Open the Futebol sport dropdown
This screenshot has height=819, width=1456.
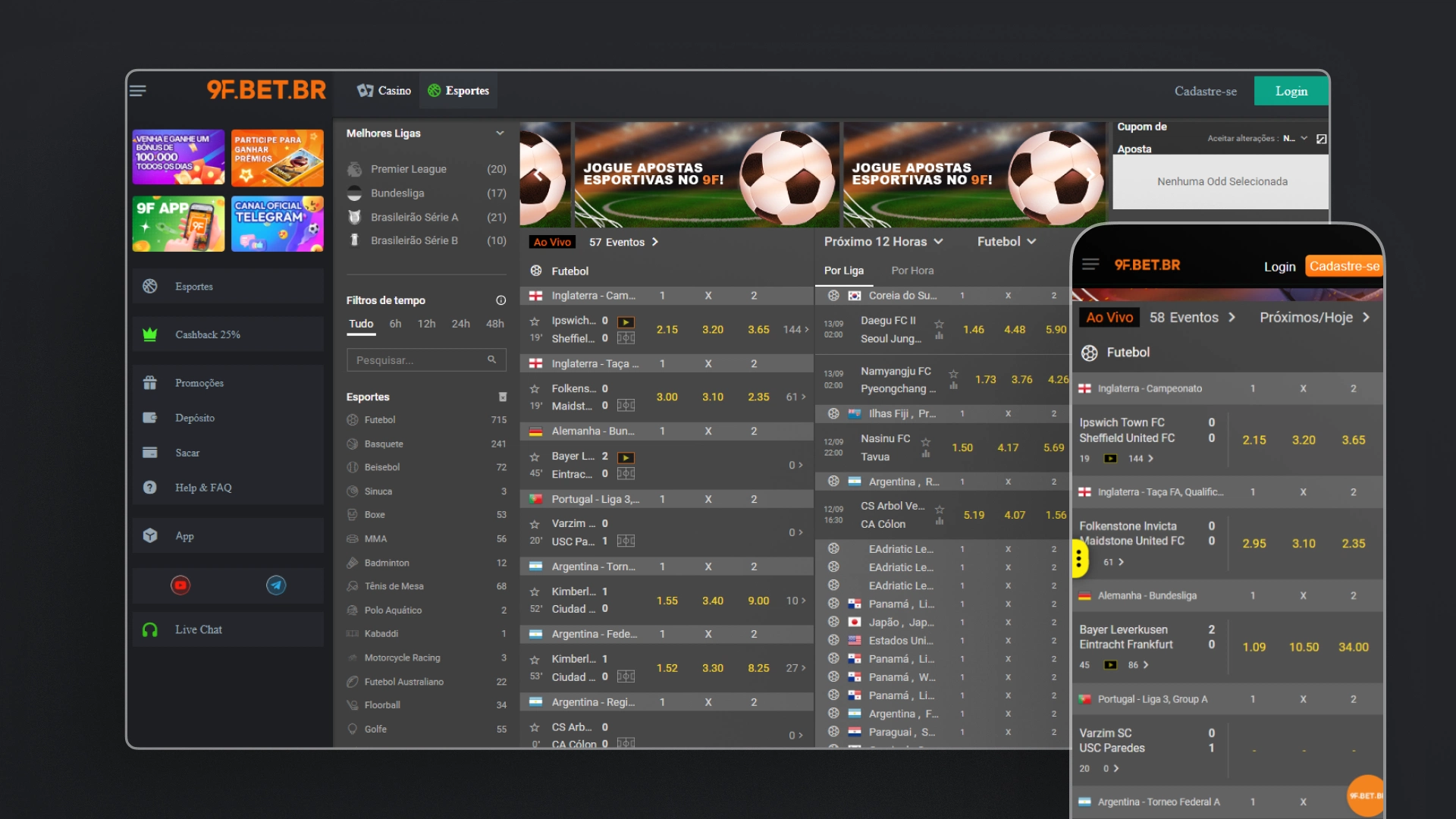[1006, 242]
